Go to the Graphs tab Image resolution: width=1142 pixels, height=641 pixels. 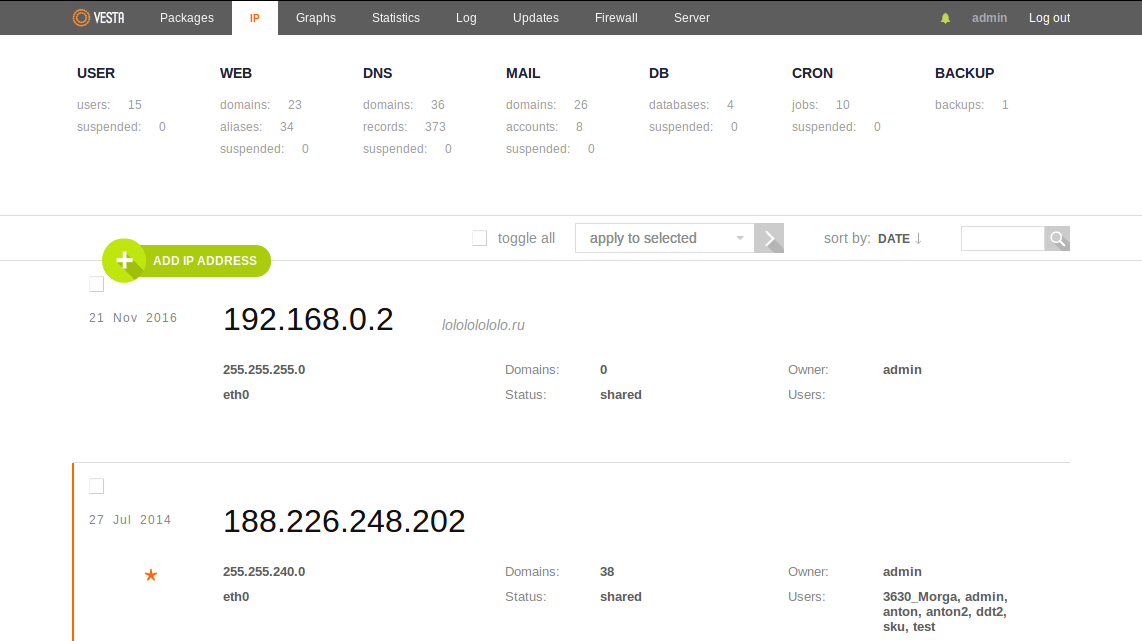tap(316, 18)
